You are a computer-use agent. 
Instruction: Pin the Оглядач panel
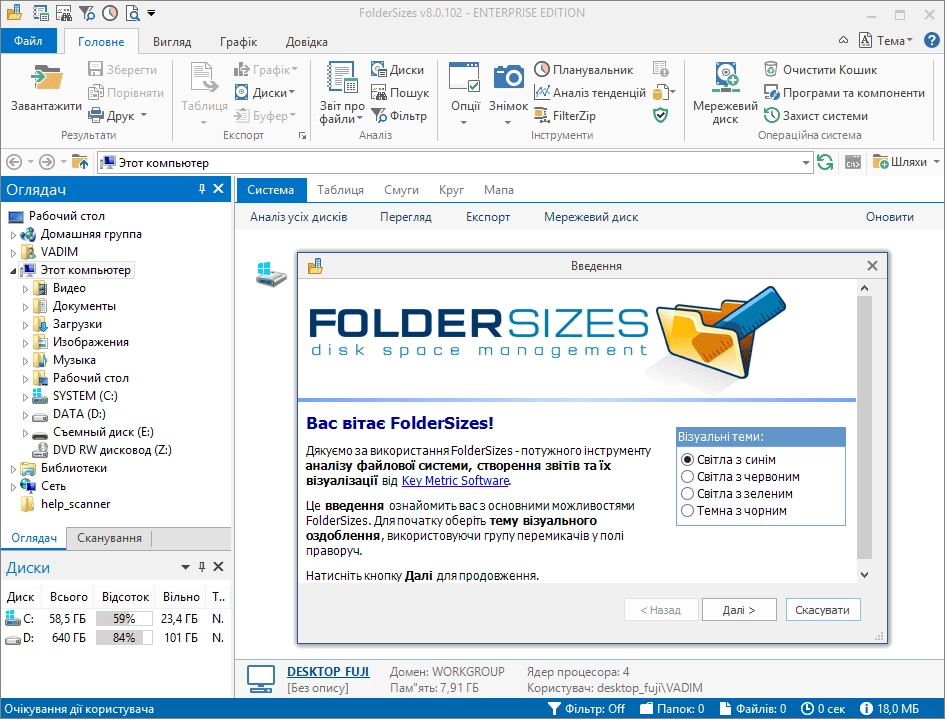202,189
